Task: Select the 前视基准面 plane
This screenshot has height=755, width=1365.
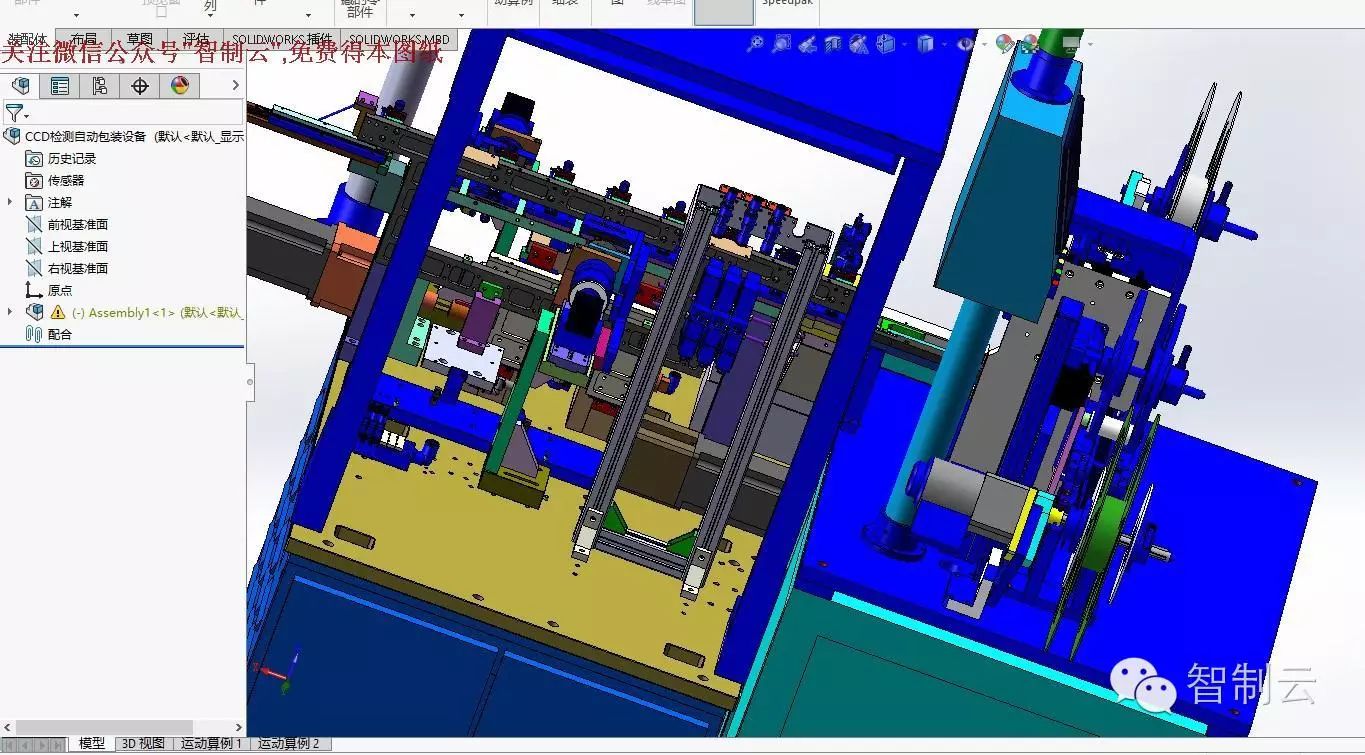Action: click(x=66, y=224)
